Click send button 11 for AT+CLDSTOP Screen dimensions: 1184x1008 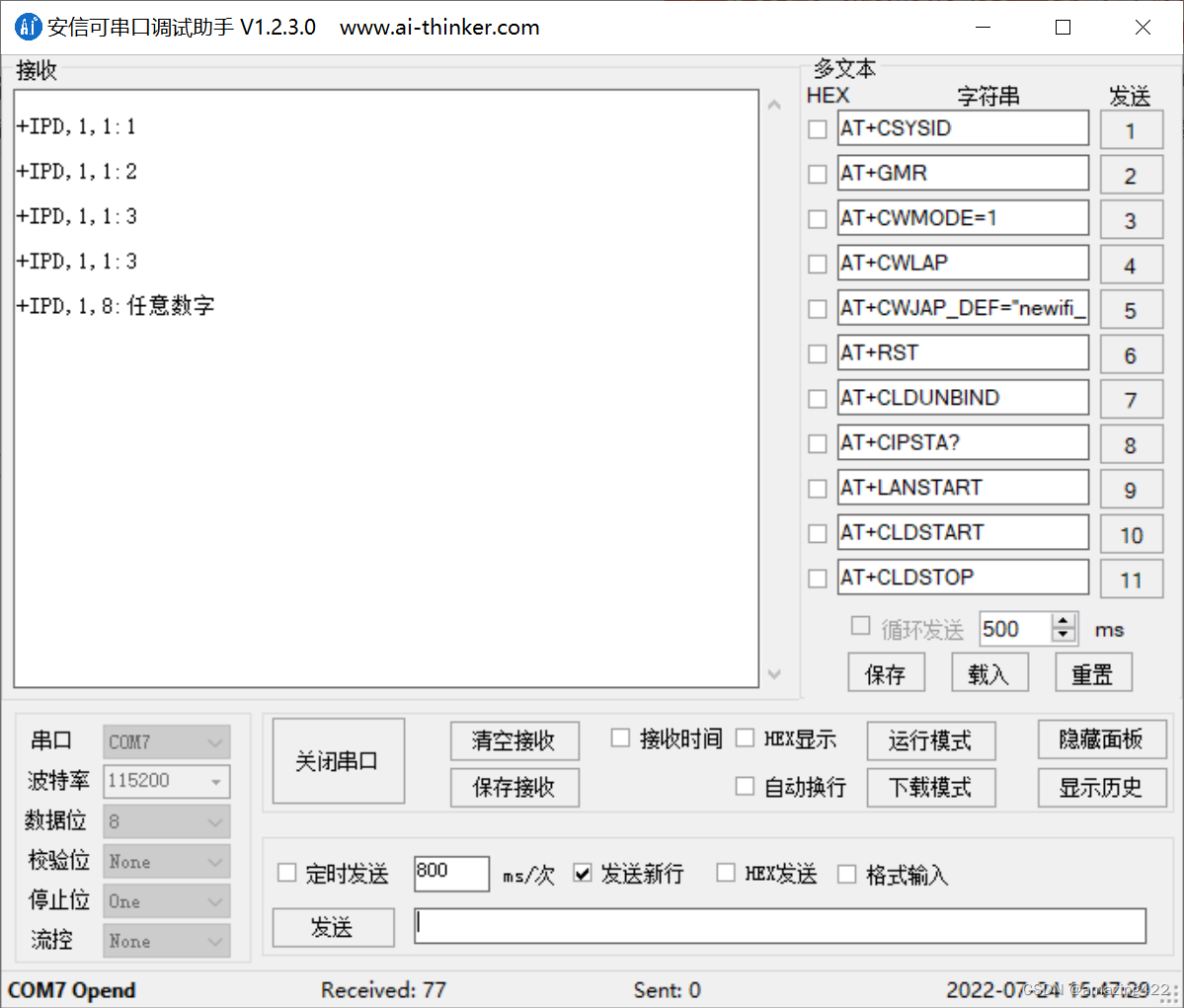pyautogui.click(x=1131, y=580)
